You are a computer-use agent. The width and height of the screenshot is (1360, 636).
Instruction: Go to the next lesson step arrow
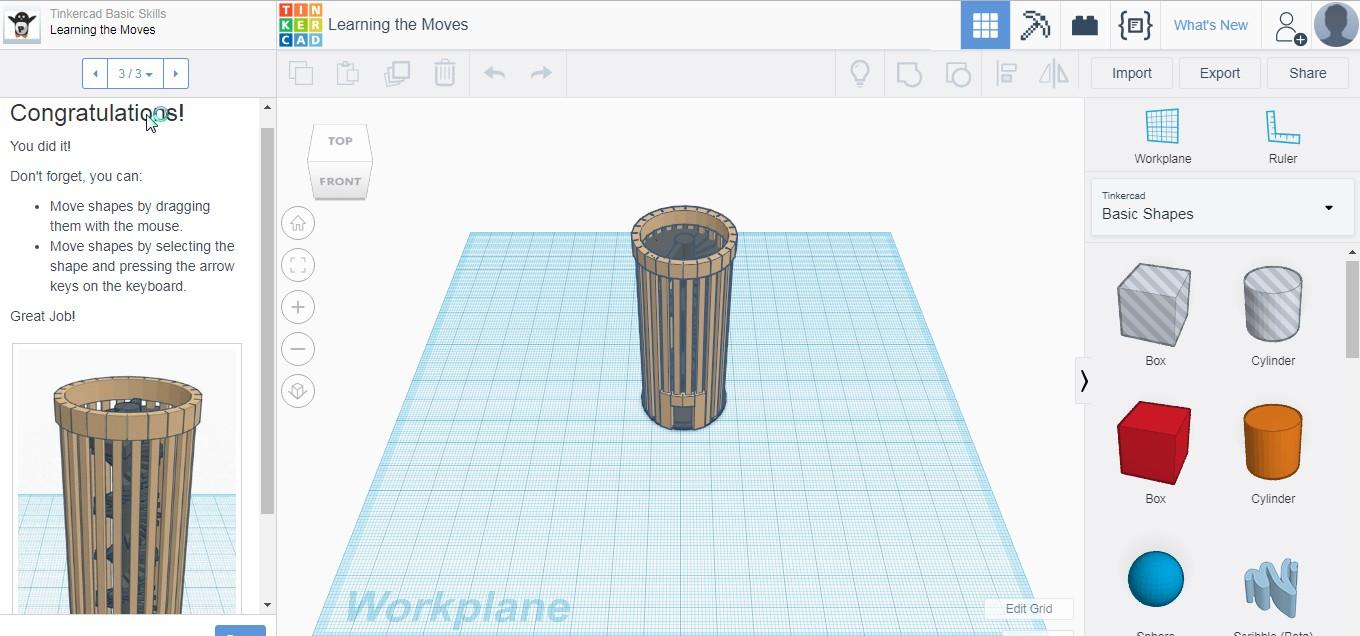(x=175, y=73)
